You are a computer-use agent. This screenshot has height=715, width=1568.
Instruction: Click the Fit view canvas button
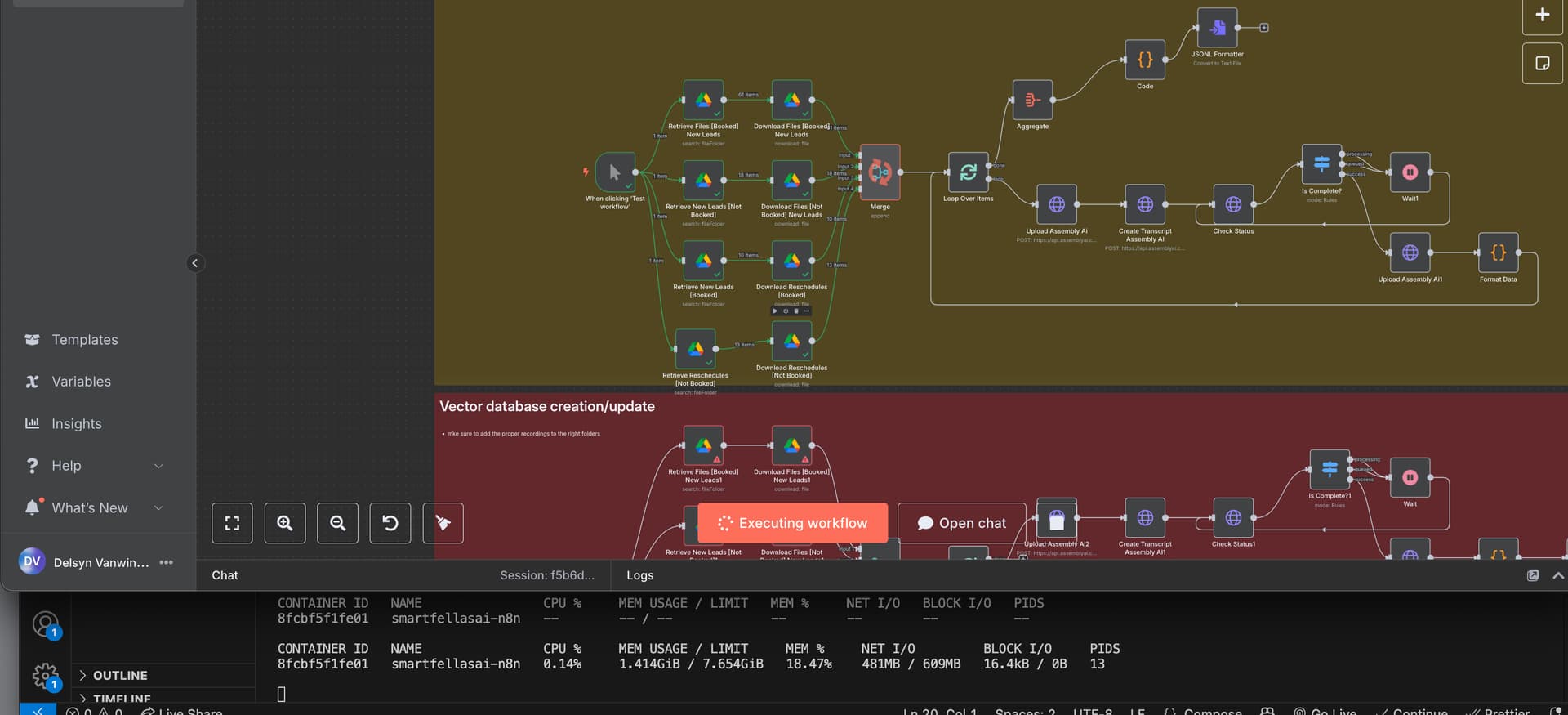click(x=232, y=524)
